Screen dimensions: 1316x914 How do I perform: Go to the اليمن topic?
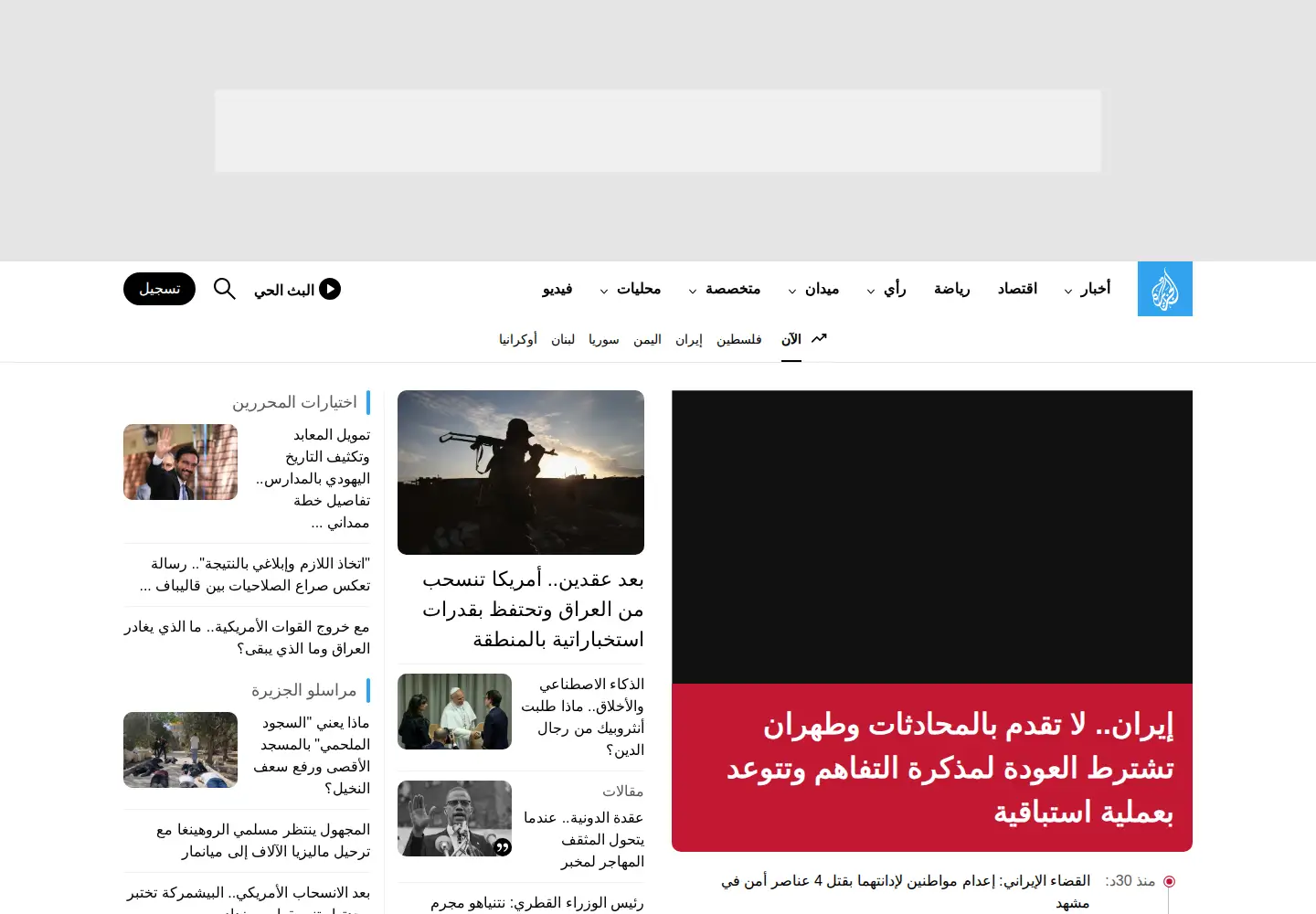coord(647,339)
